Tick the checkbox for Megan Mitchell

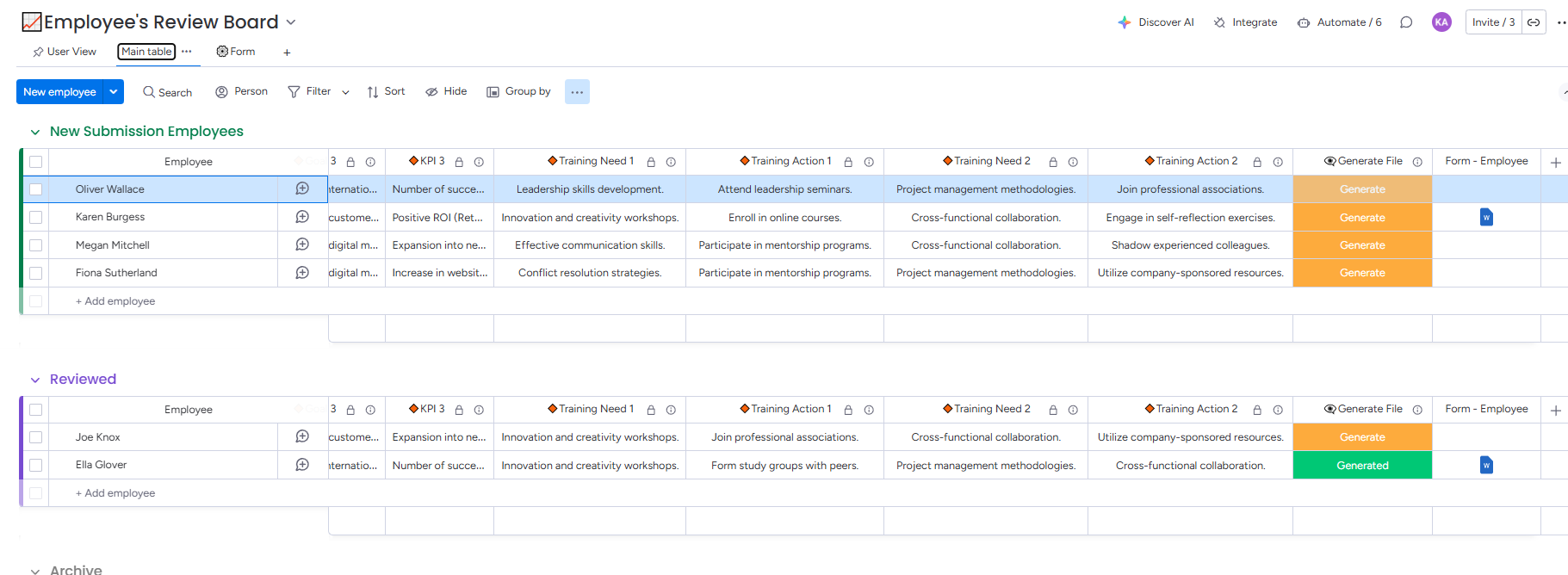coord(35,245)
